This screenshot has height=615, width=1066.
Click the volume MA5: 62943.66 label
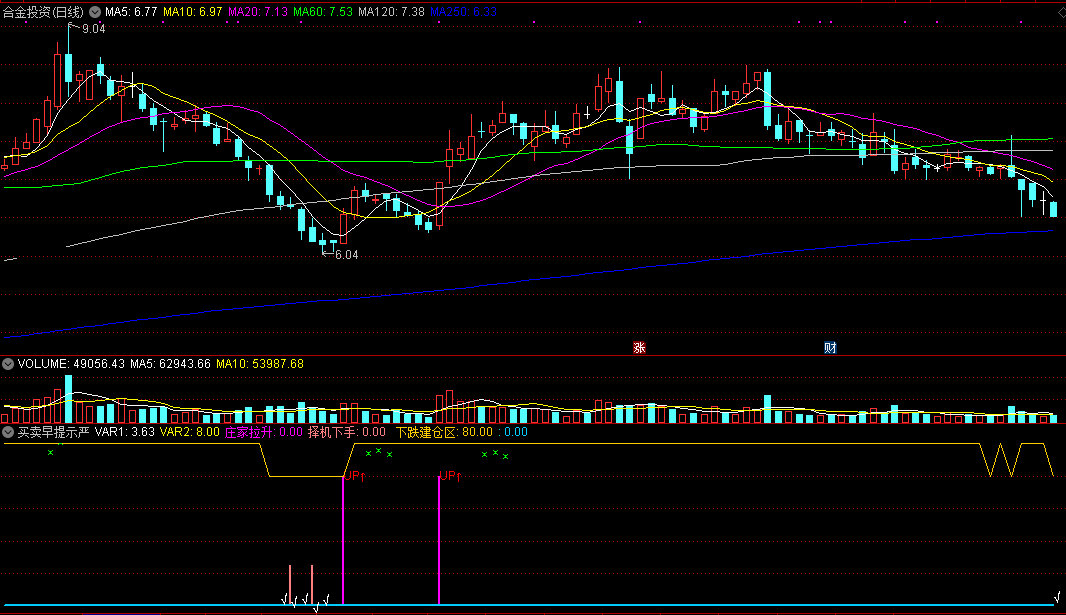pyautogui.click(x=171, y=364)
